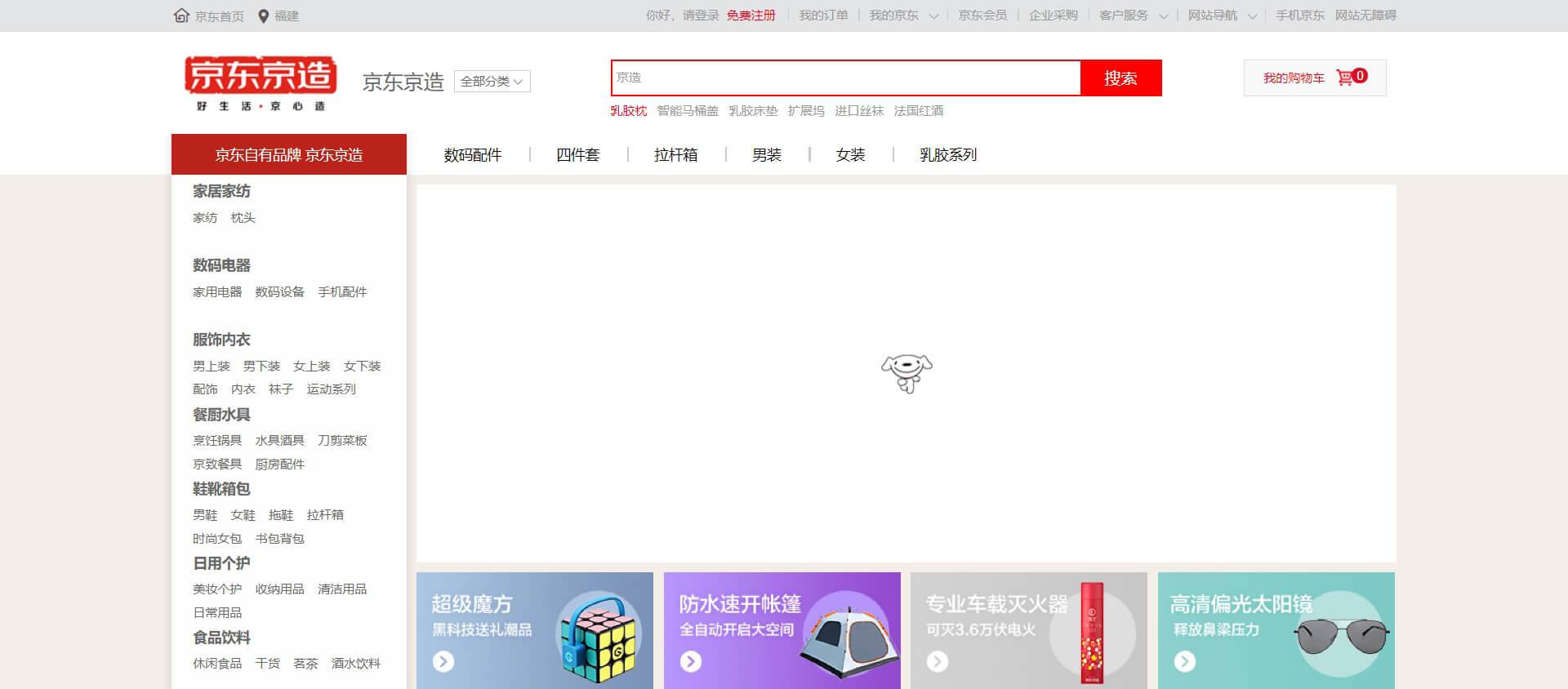Viewport: 1568px width, 689px height.
Task: Open the 乳胶系列 navigation tab
Action: click(947, 155)
